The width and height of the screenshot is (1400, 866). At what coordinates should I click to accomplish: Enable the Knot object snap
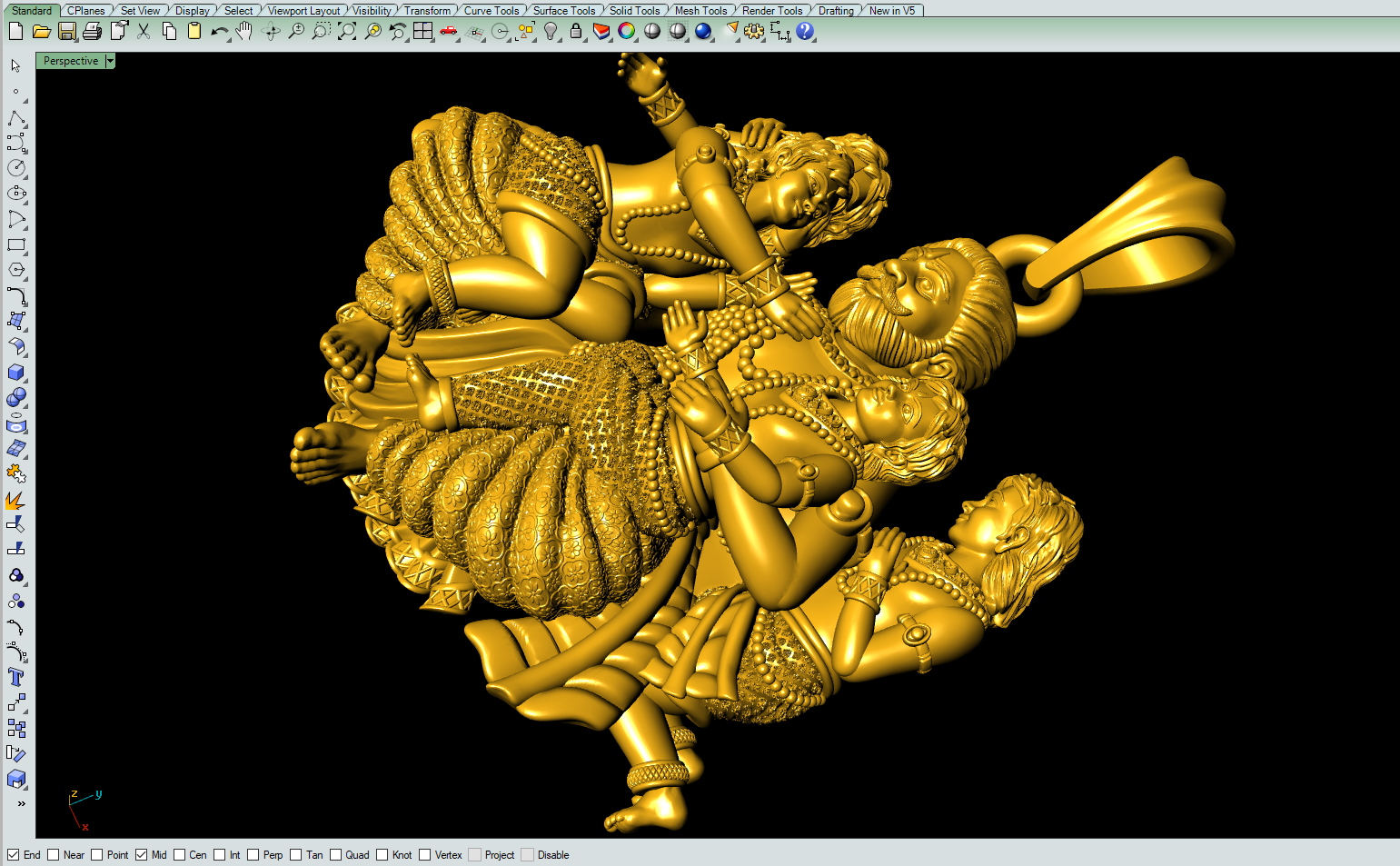pos(382,855)
